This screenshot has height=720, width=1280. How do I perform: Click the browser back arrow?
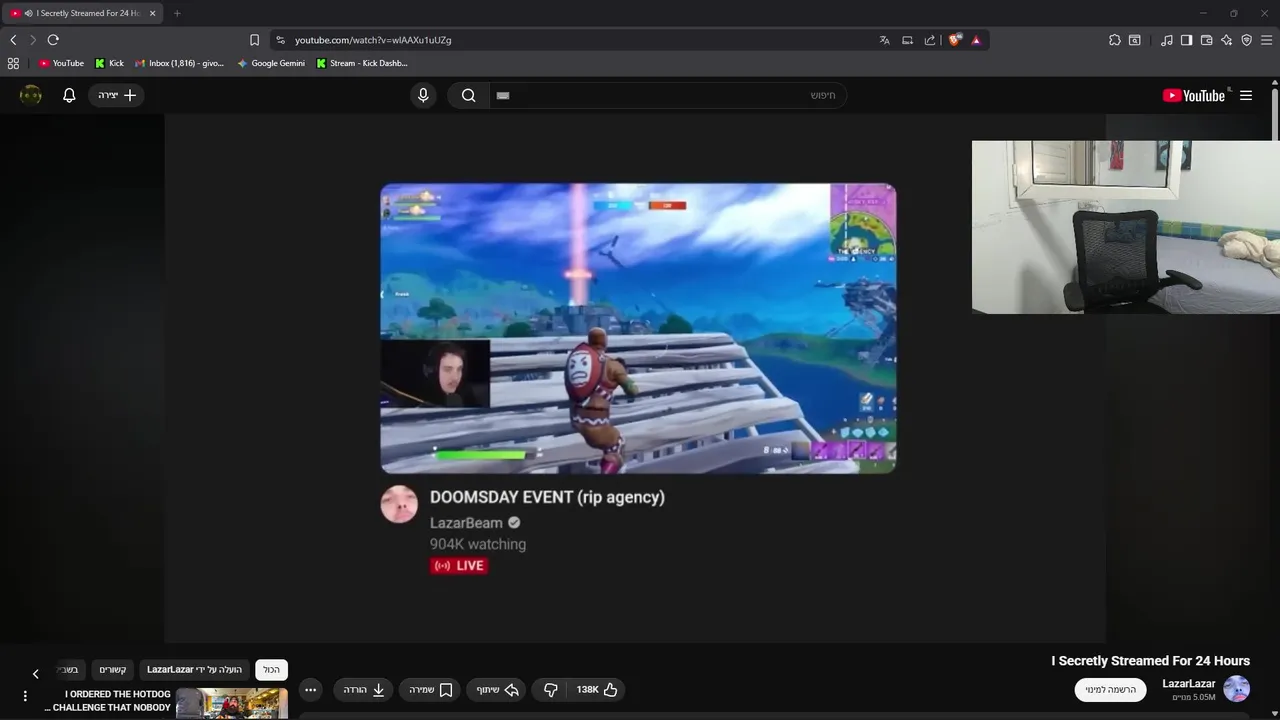(13, 40)
